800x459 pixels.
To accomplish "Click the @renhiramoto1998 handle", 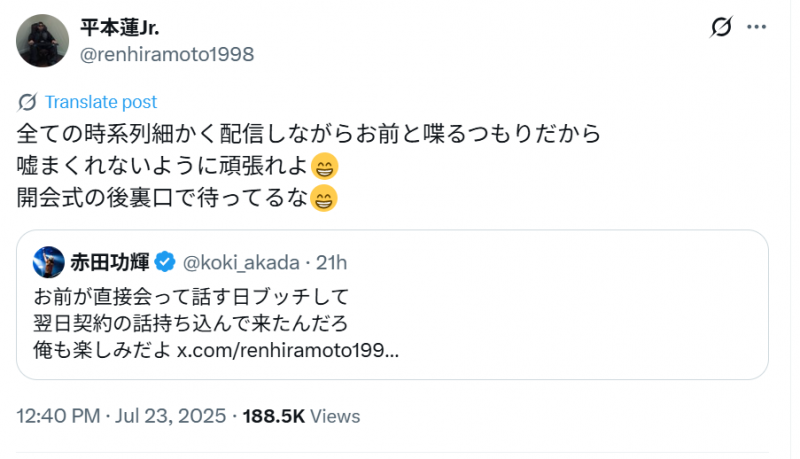I will 167,54.
